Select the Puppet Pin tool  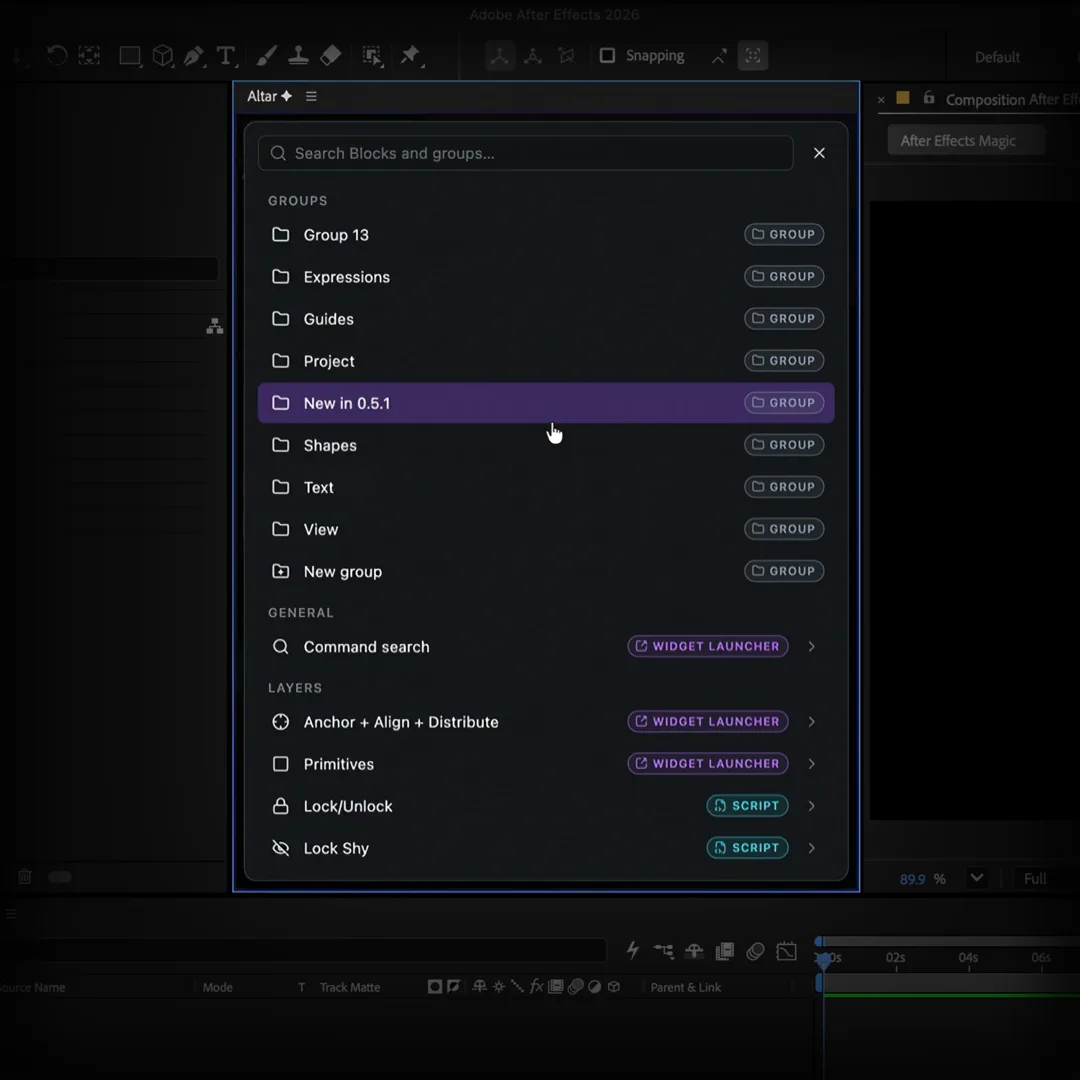[411, 56]
